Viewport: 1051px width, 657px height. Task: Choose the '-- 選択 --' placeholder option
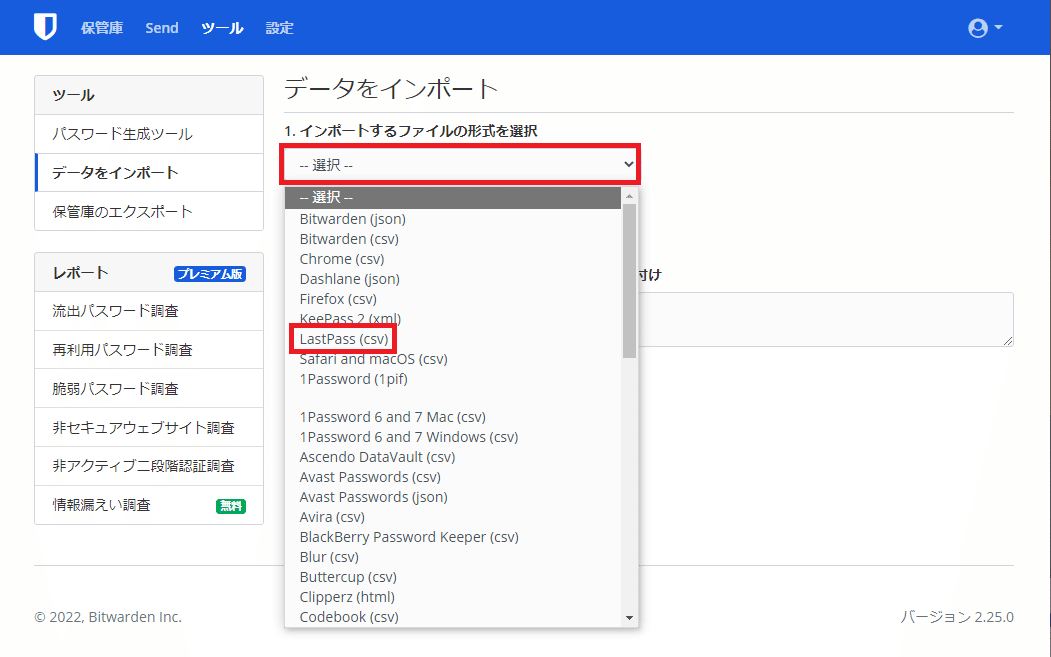(453, 198)
